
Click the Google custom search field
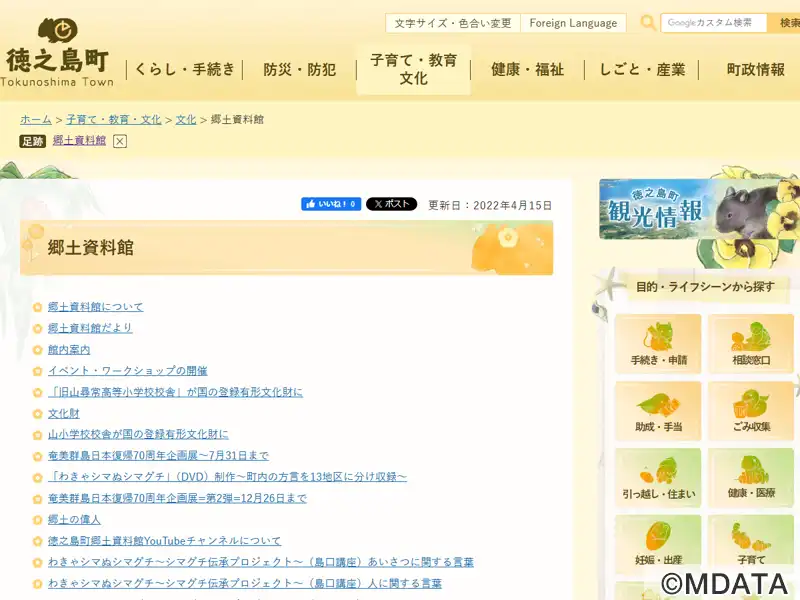tap(714, 23)
